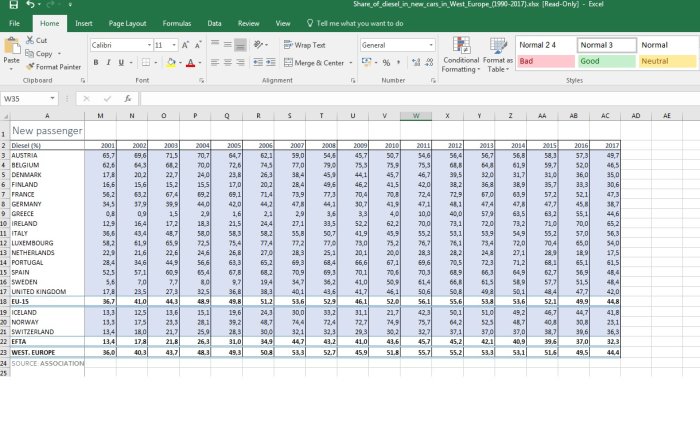Apply comma style format
Screen dimensions: 700x423
click(x=398, y=62)
